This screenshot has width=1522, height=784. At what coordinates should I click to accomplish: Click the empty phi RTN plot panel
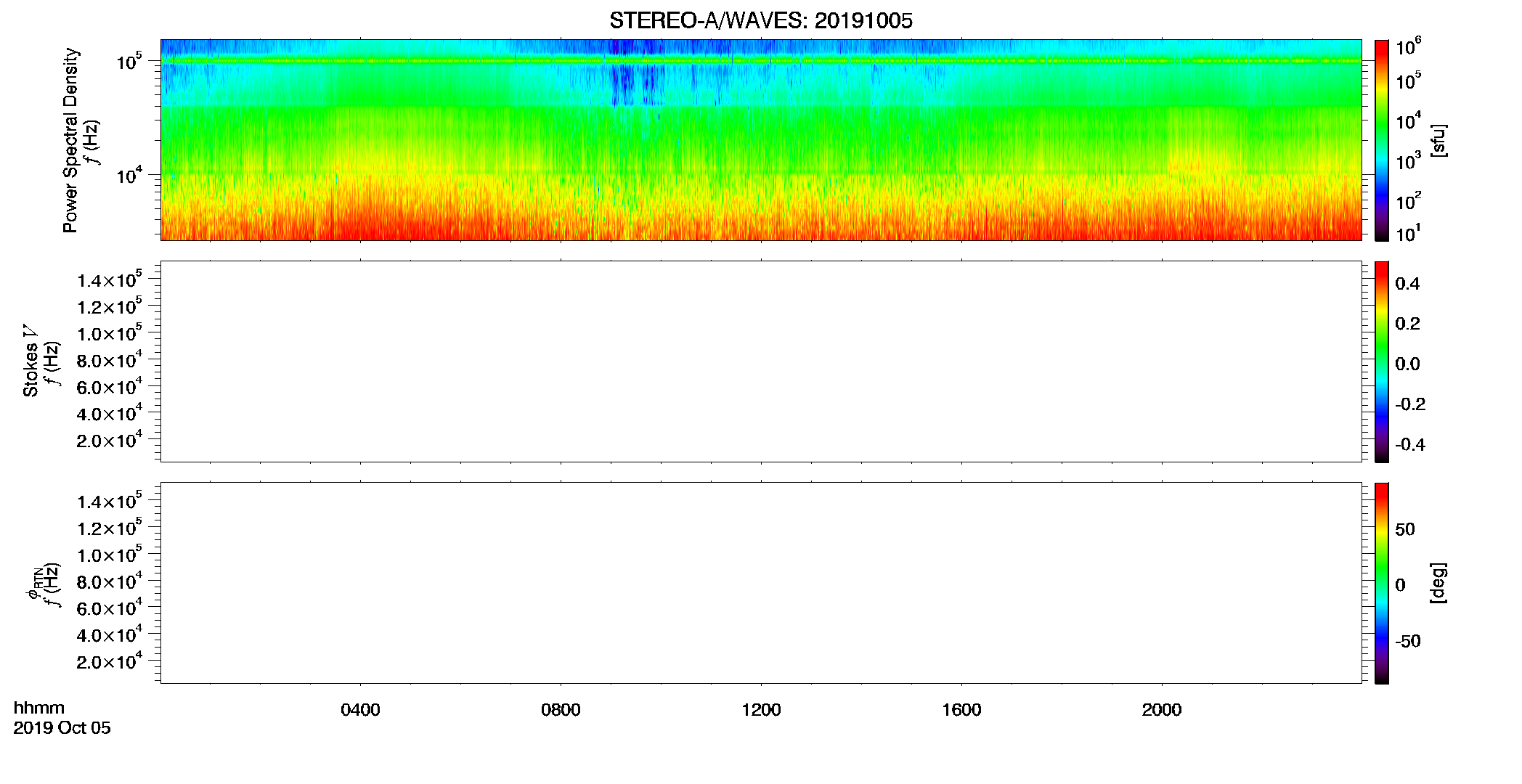click(761, 583)
